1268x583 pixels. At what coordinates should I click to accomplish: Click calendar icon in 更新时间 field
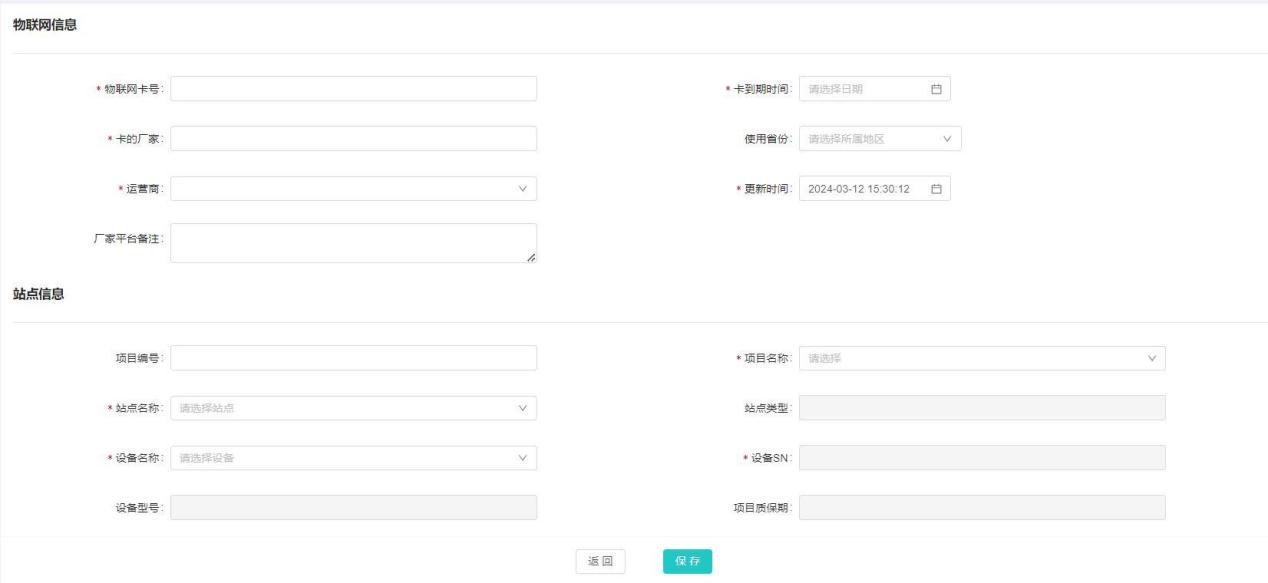(x=936, y=189)
